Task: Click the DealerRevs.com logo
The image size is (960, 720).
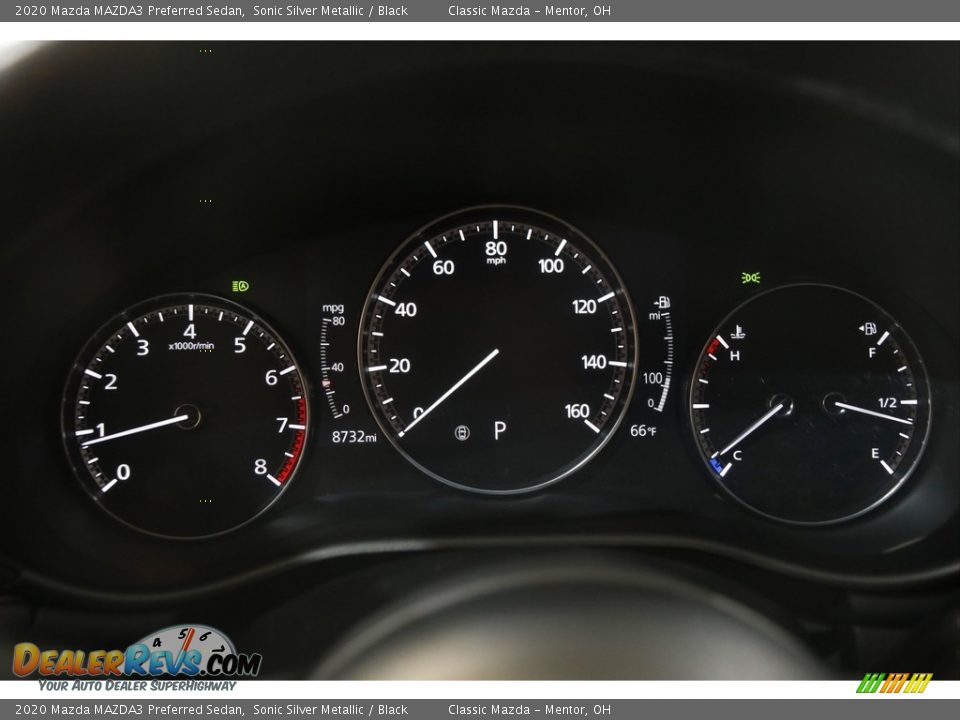Action: pos(136,659)
